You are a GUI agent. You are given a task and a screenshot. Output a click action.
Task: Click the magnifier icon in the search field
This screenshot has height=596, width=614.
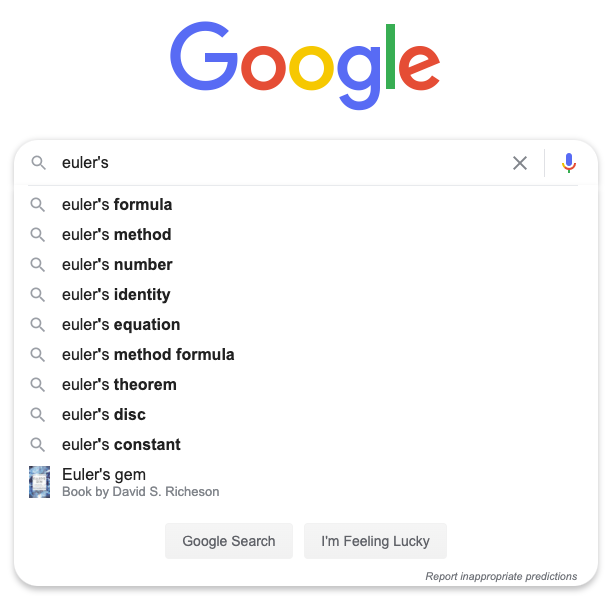(x=38, y=163)
